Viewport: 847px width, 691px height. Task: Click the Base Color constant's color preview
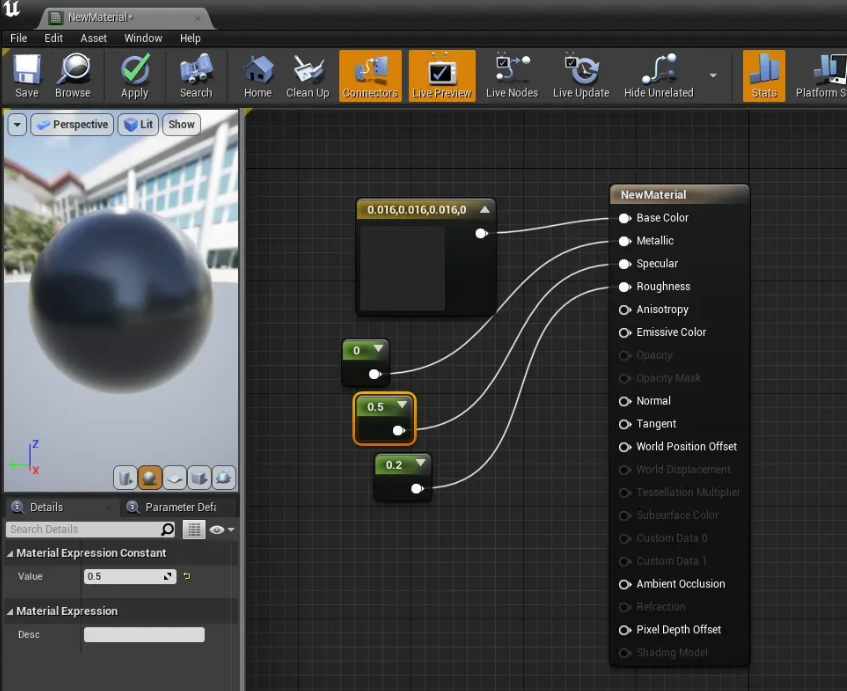[402, 268]
